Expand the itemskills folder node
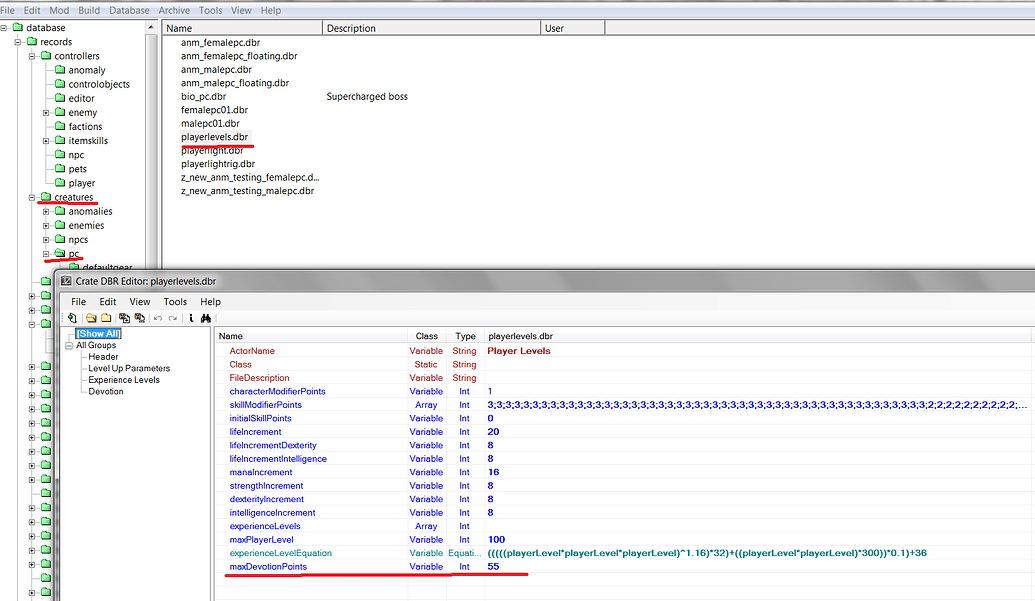 pyautogui.click(x=46, y=141)
